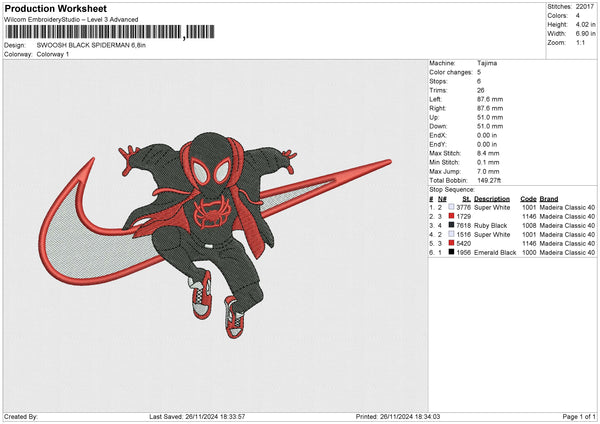Click the "EndX:" label
The width and height of the screenshot is (600, 424).
point(438,135)
